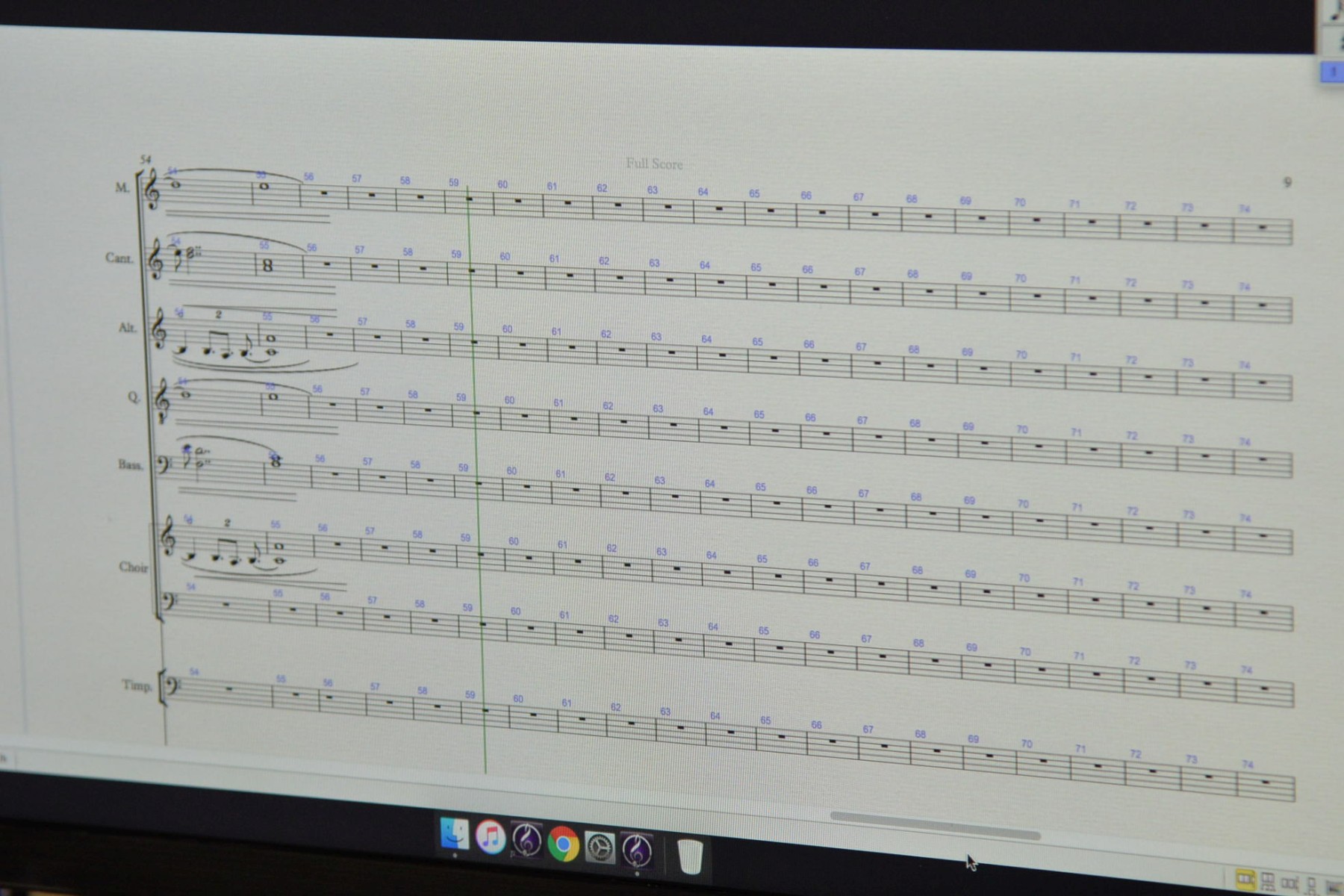Switch to the second page layout view icon

[x=1267, y=881]
